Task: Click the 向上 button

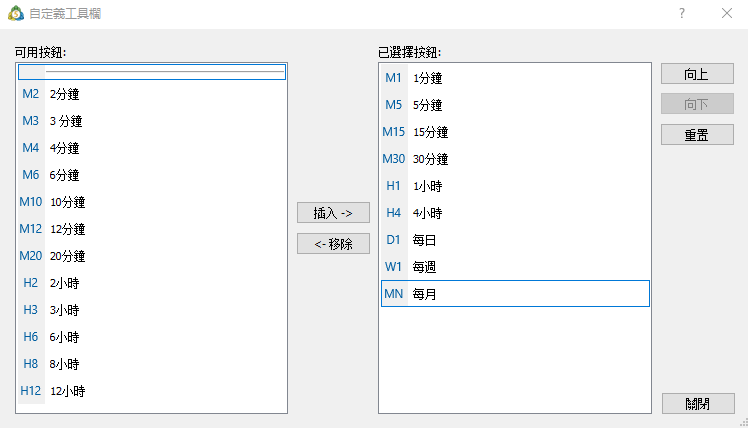Action: click(x=697, y=74)
